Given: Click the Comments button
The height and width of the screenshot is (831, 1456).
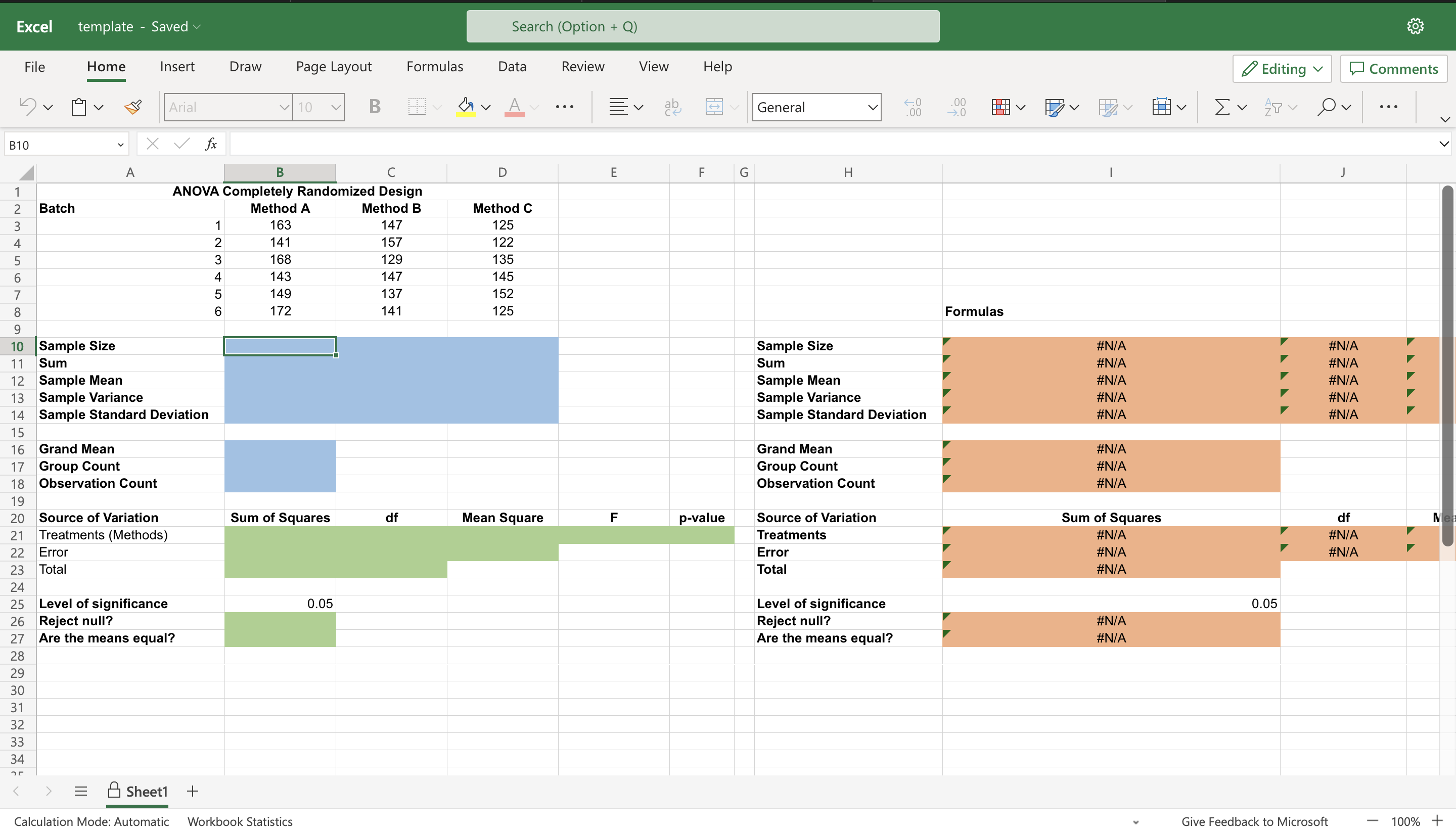Looking at the screenshot, I should [x=1393, y=68].
